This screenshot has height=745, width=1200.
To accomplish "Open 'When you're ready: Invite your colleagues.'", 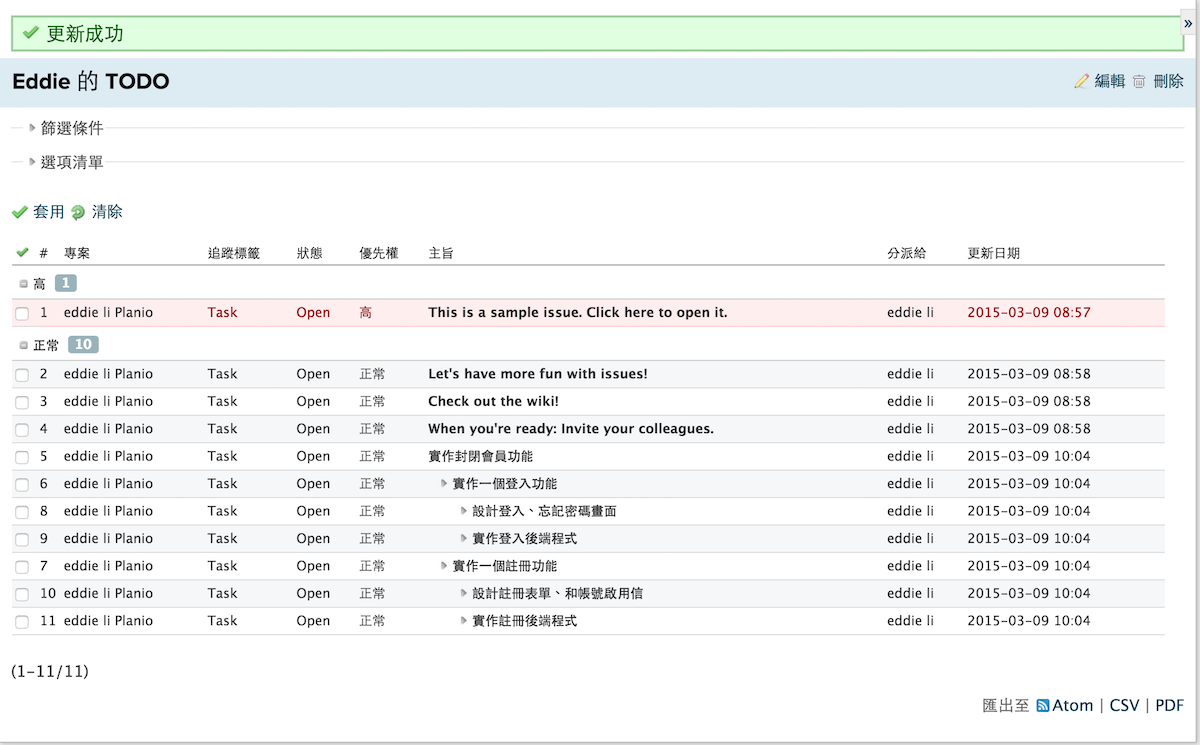I will (571, 429).
